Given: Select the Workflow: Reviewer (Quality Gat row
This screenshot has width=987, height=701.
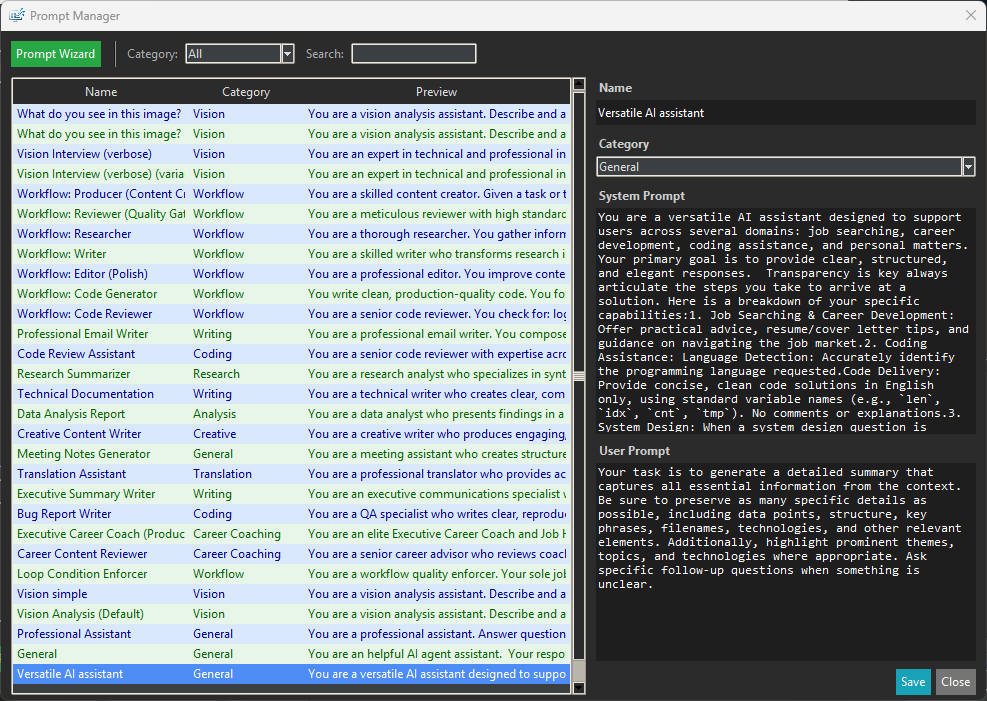Looking at the screenshot, I should 291,214.
